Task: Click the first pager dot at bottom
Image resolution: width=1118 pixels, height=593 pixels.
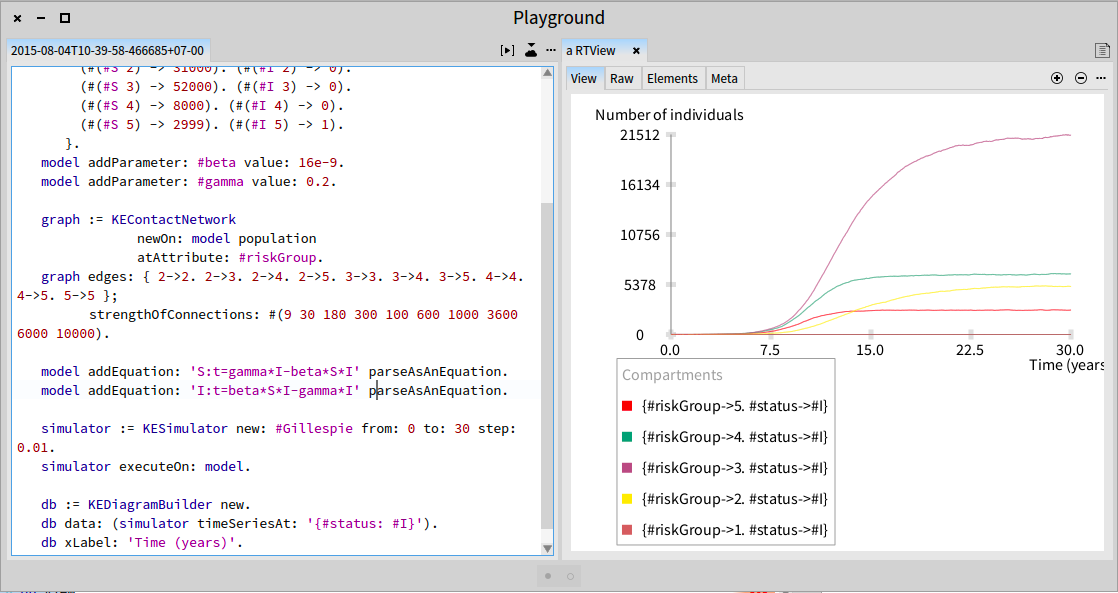Action: tap(548, 575)
